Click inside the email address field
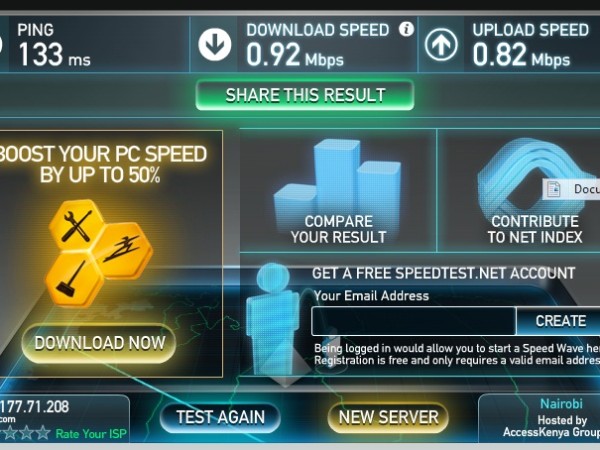The image size is (600, 450). coord(414,321)
